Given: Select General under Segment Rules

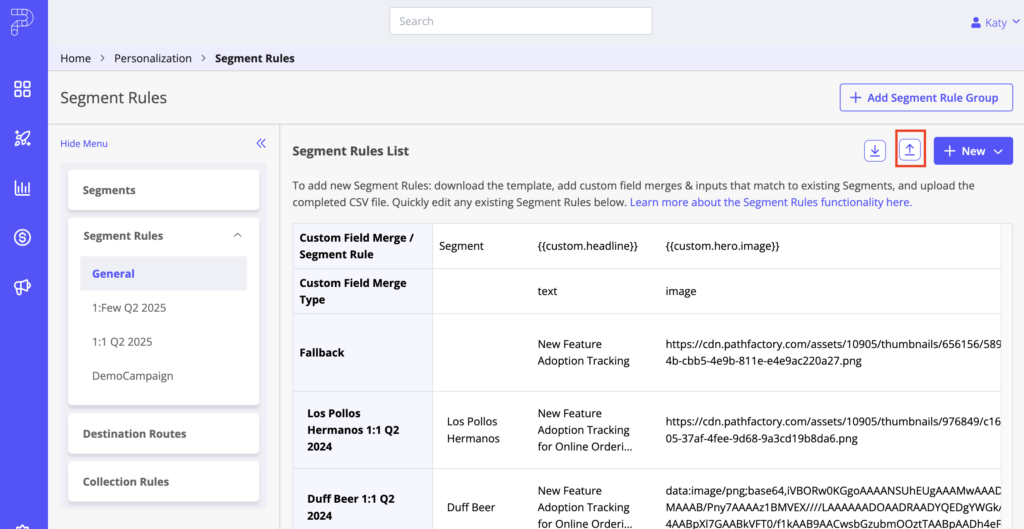Looking at the screenshot, I should (163, 274).
